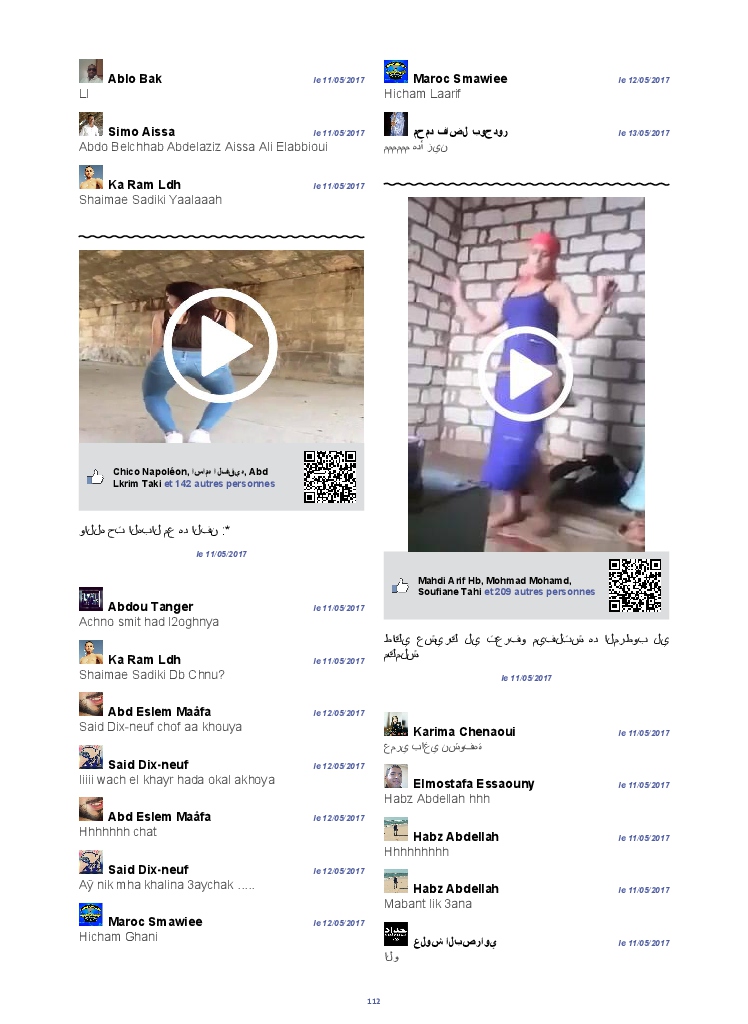Viewport: 748px width, 1024px height.
Task: Open Elmostafa Essaouny's avatar
Action: tap(396, 776)
